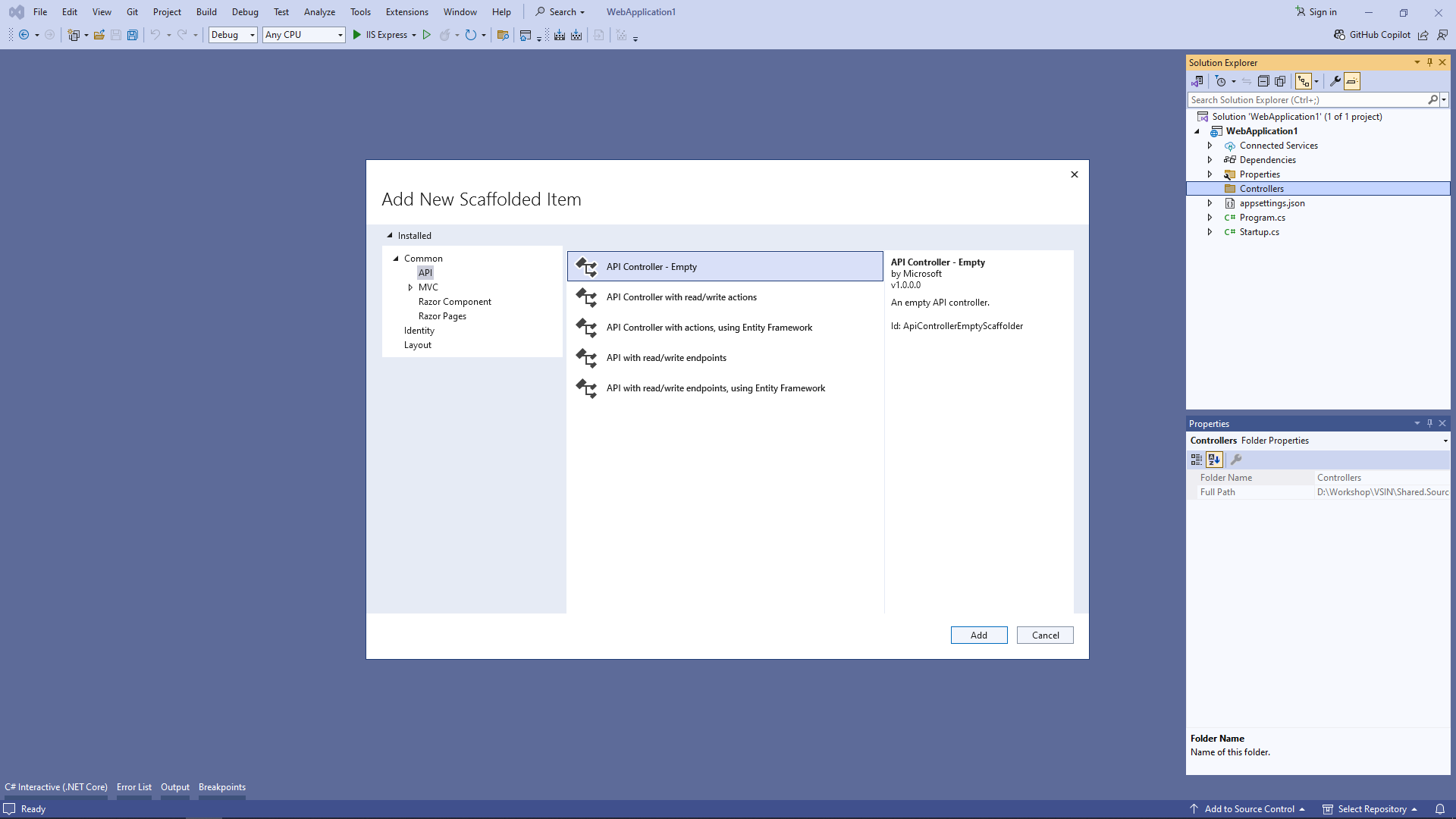Toggle the nesting/track view button in Solution Explorer
The width and height of the screenshot is (1456, 819).
1304,81
